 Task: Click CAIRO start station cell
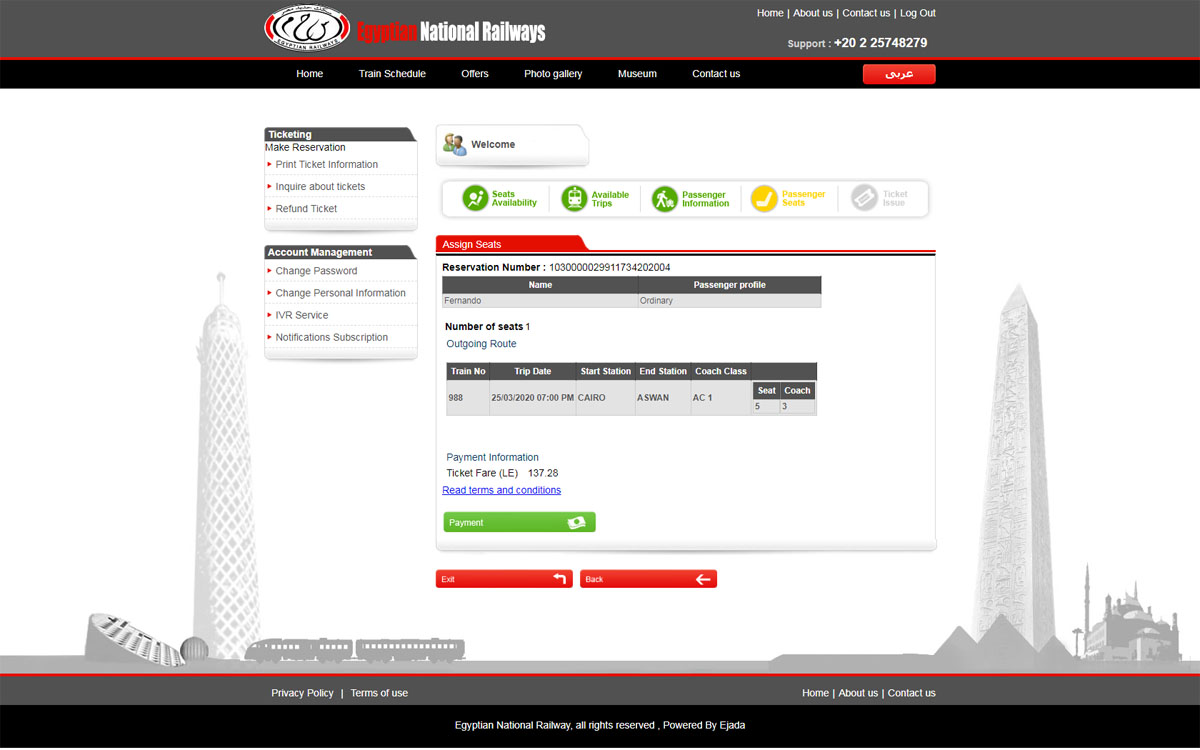(x=606, y=397)
